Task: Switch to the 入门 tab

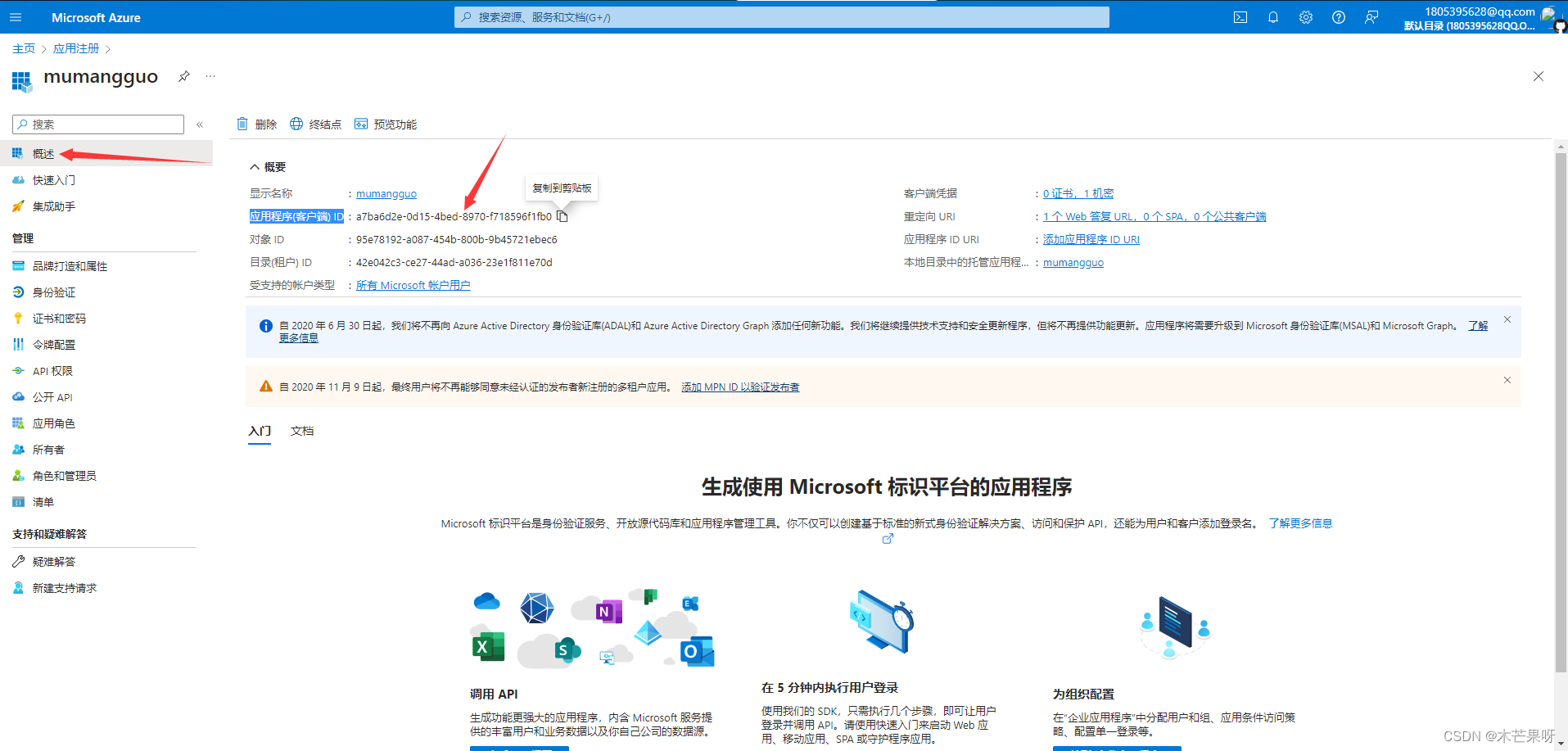Action: coord(260,432)
